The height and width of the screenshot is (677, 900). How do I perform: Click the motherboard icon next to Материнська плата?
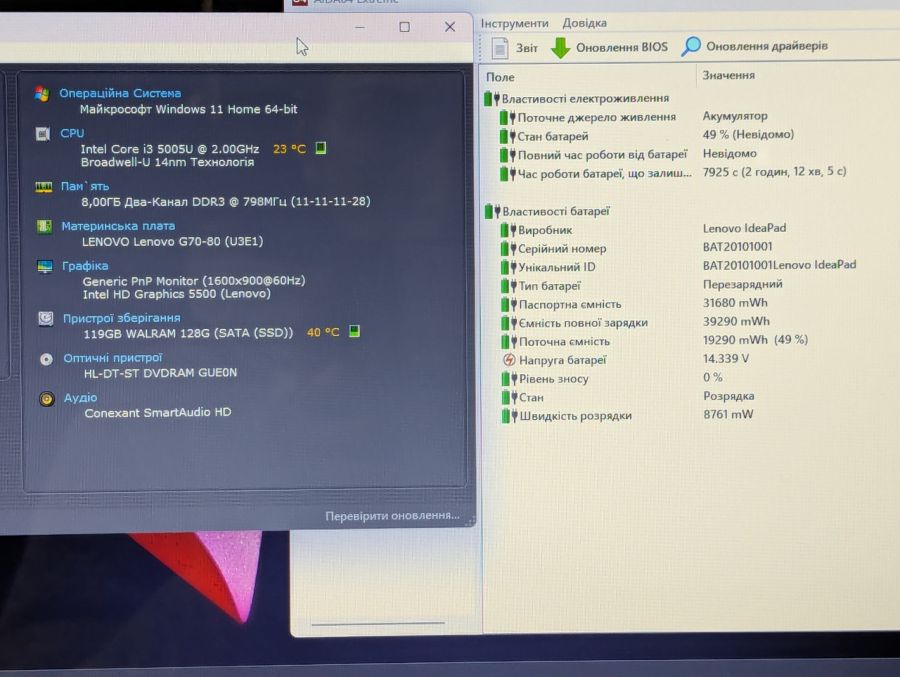pos(44,226)
